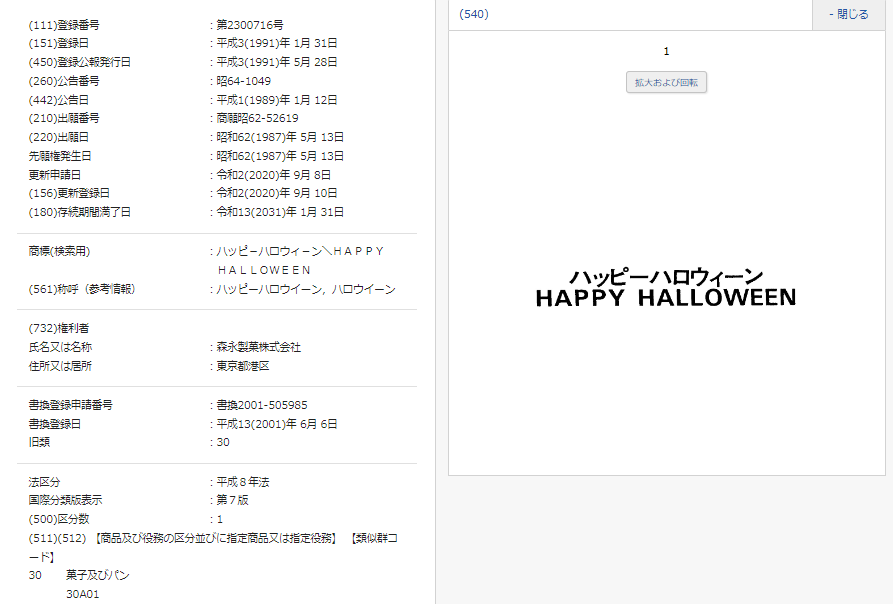Click the (220)出願日 label
The image size is (893, 604).
59,137
